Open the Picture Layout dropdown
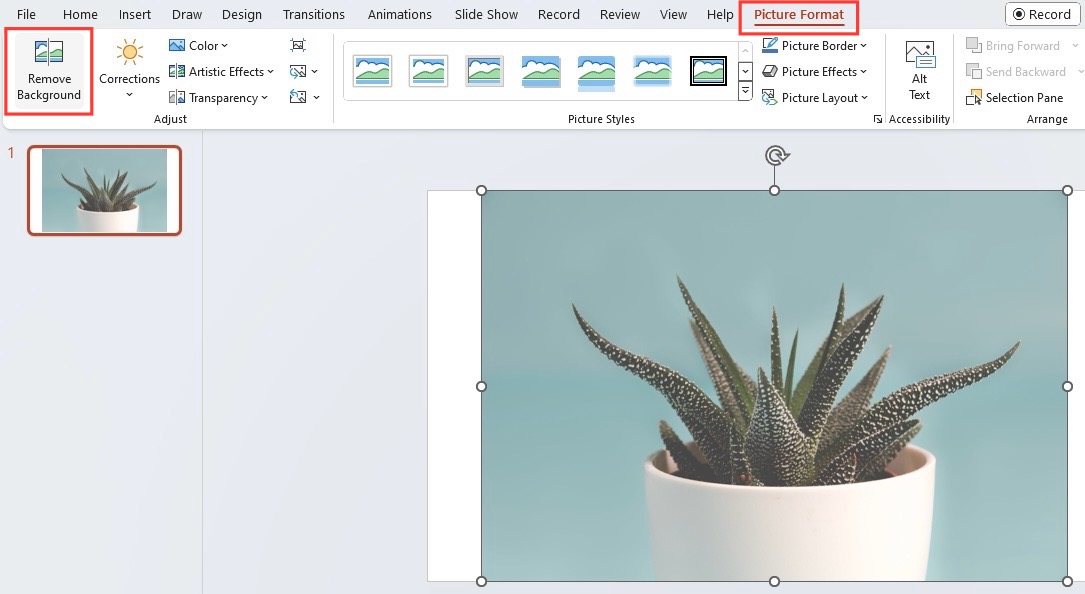This screenshot has height=594, width=1085. coord(814,98)
